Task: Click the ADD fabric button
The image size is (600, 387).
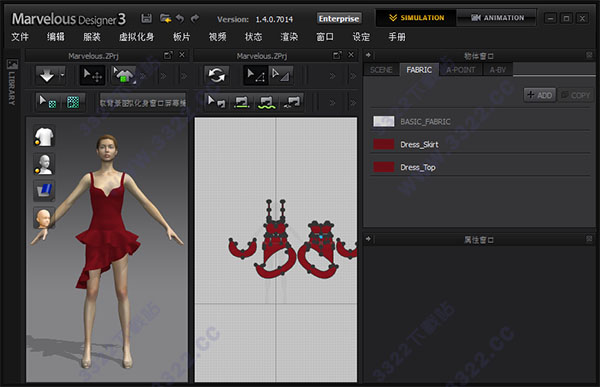Action: (x=540, y=95)
